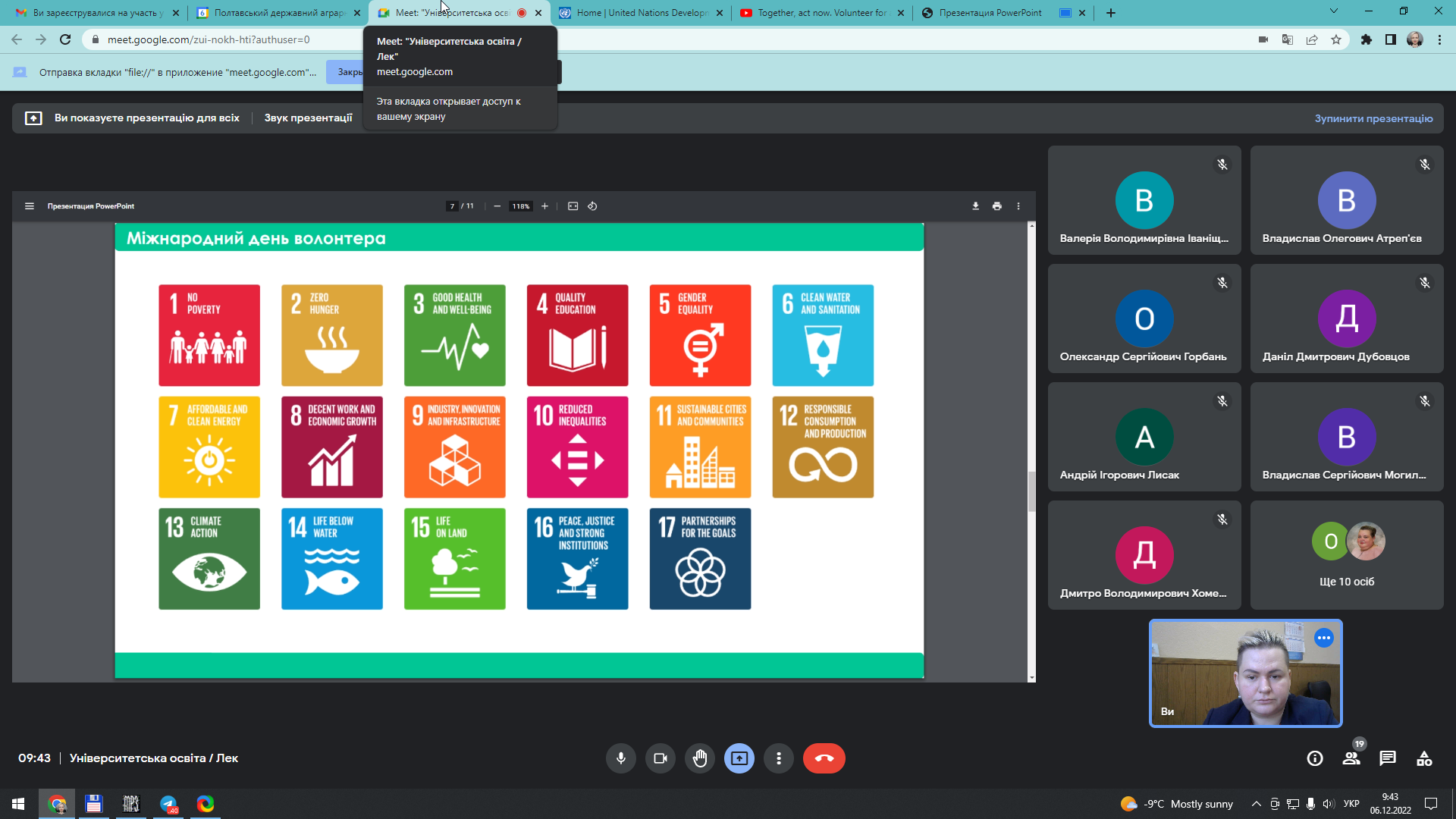Open Chrome three-dot menu
This screenshot has height=819, width=1456.
(1439, 39)
